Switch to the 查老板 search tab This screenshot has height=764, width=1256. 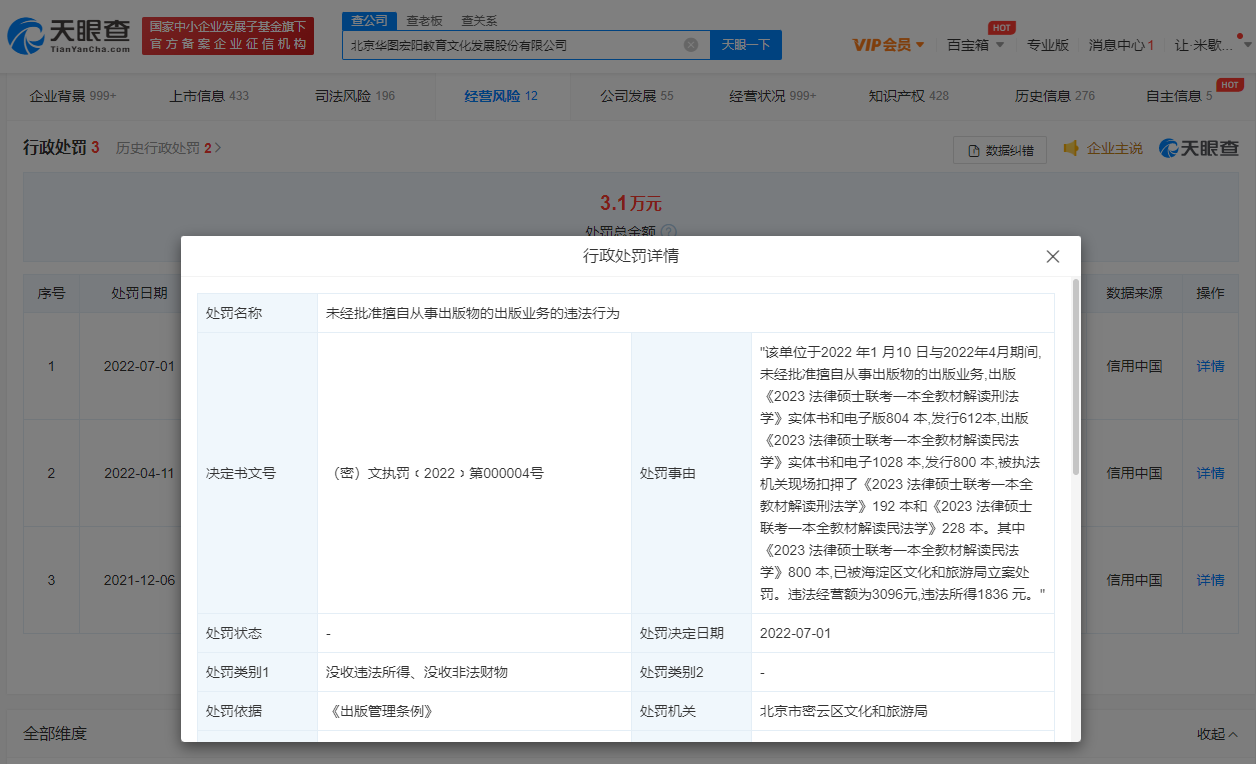point(424,21)
